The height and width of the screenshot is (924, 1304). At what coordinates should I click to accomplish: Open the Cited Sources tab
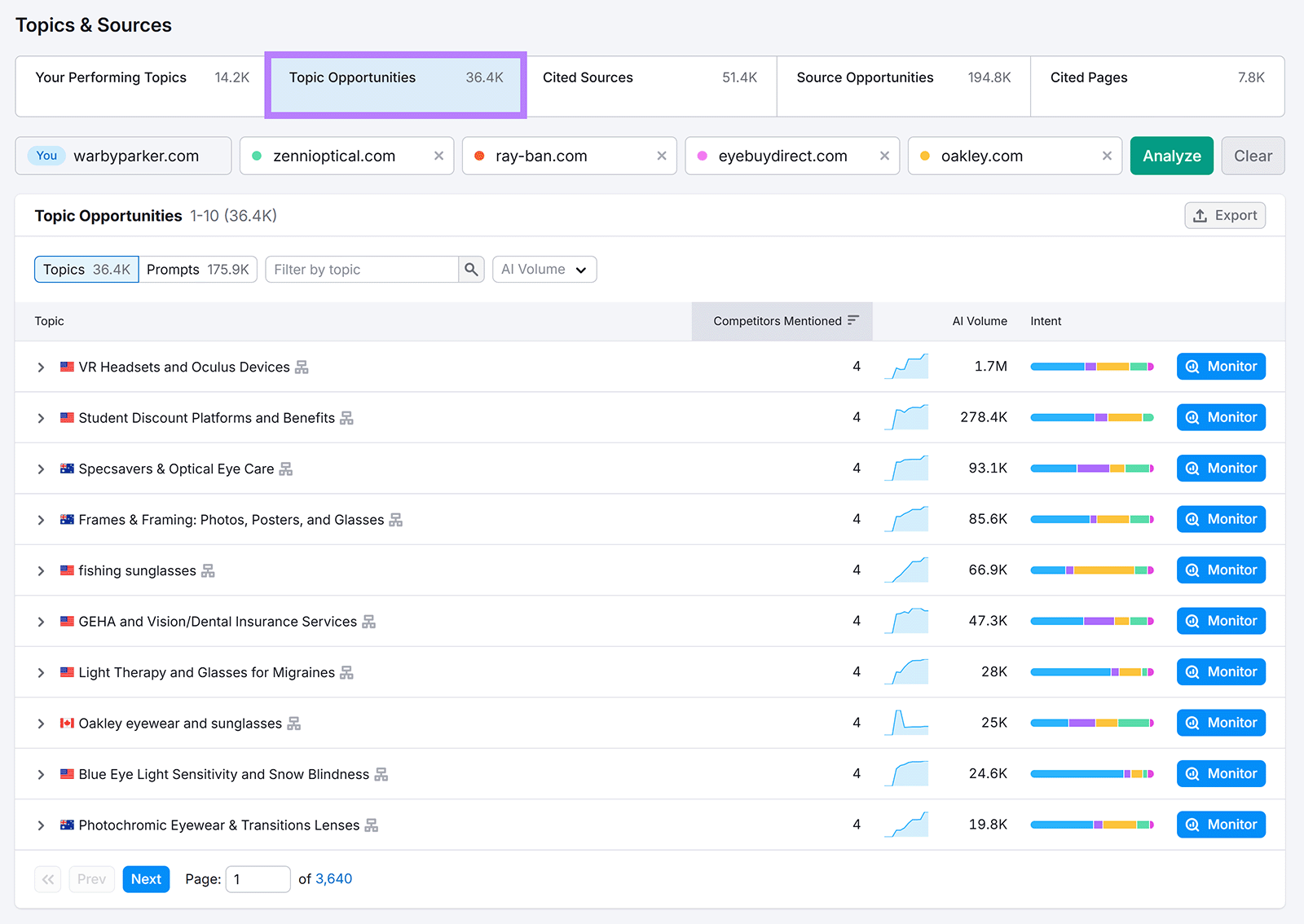[650, 86]
